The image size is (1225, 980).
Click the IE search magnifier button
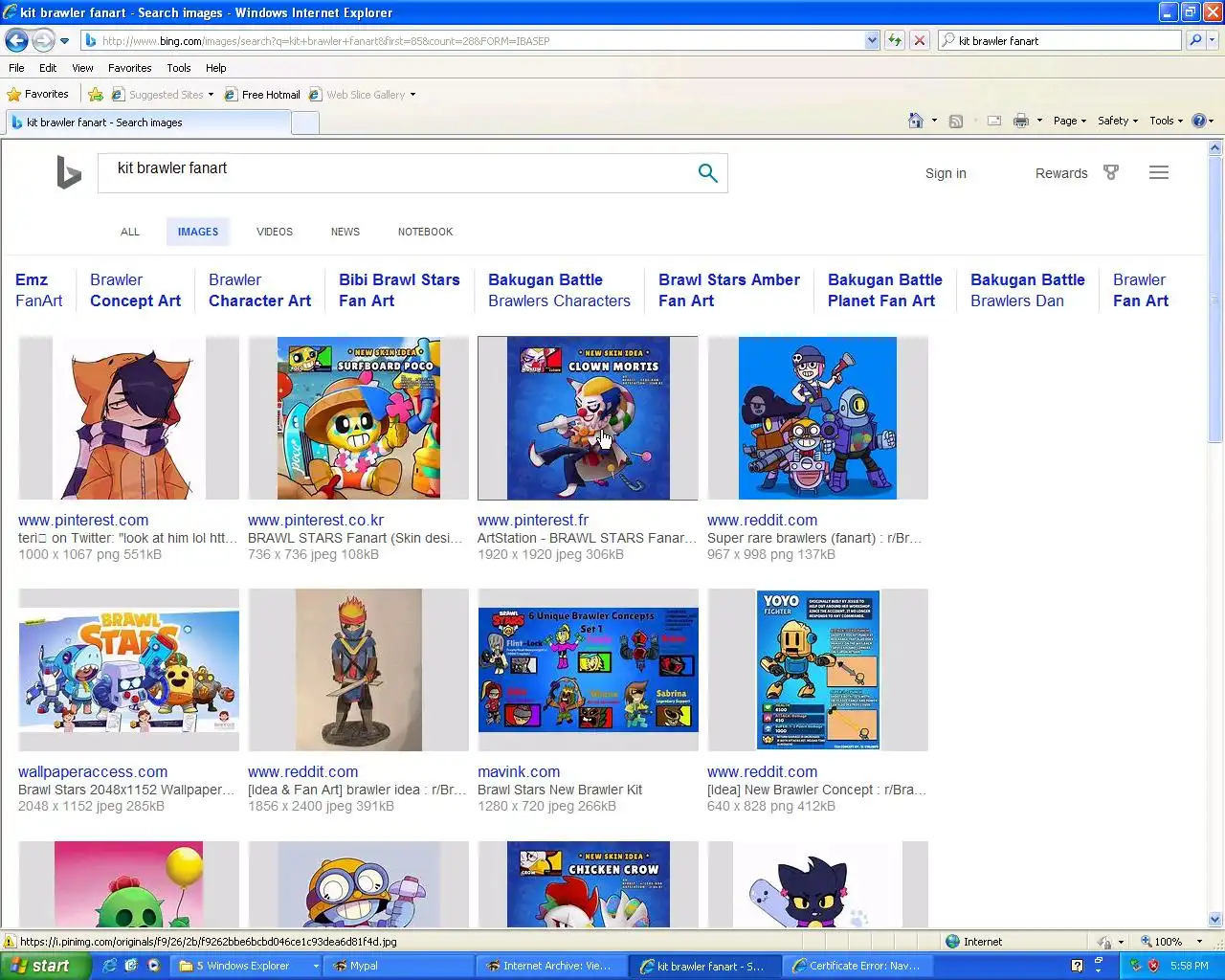click(x=1195, y=41)
